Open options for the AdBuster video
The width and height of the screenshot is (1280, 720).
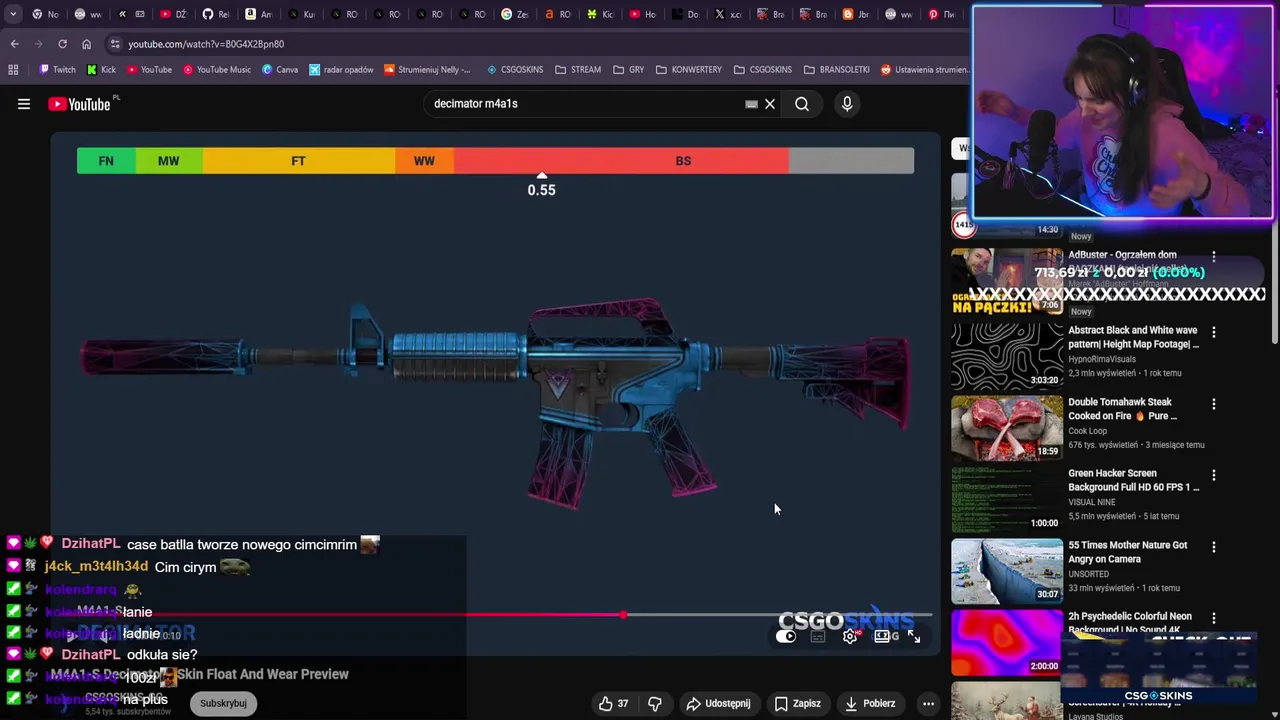pyautogui.click(x=1214, y=258)
